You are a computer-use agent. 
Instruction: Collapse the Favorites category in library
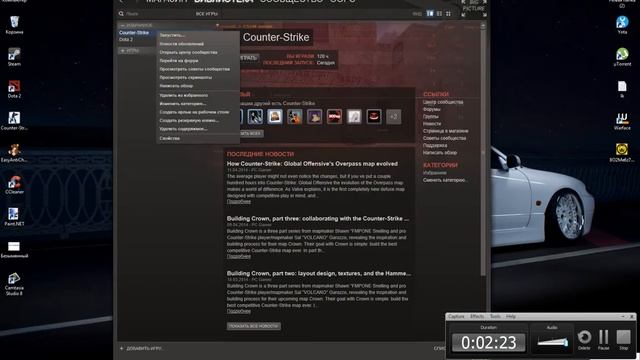[122, 25]
